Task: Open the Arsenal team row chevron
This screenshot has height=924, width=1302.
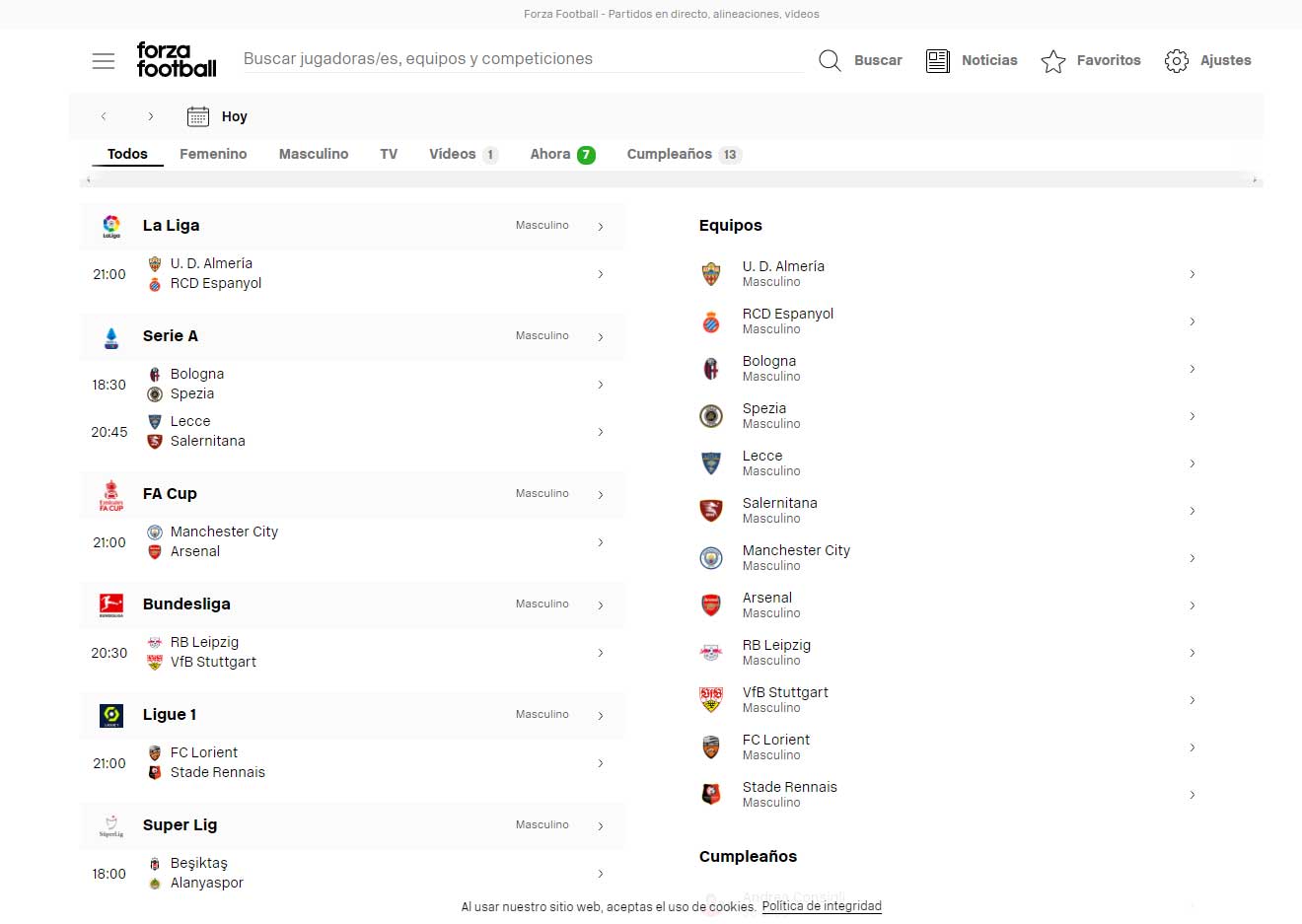Action: tap(1193, 605)
